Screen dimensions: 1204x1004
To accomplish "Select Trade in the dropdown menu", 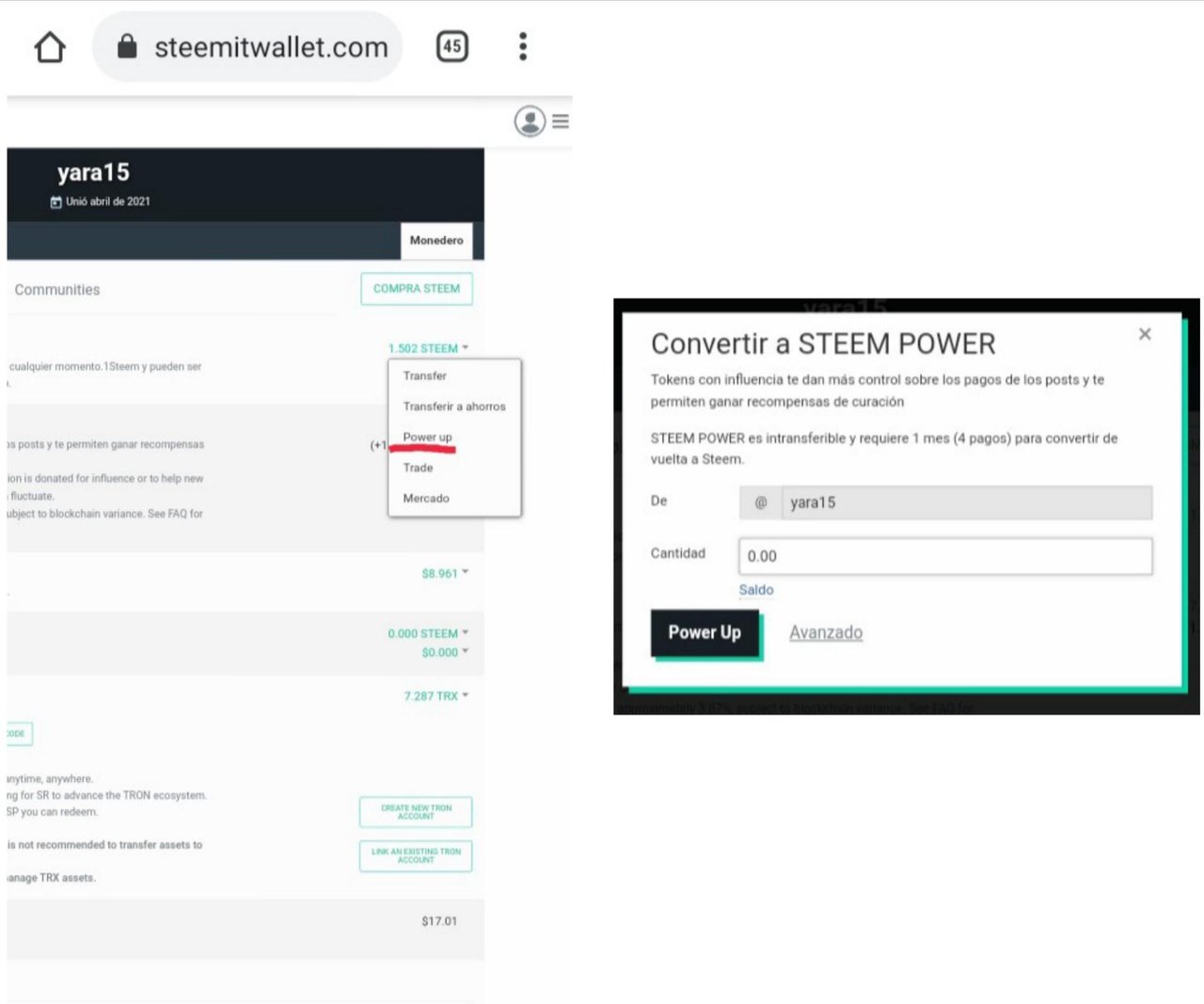I will [x=419, y=468].
